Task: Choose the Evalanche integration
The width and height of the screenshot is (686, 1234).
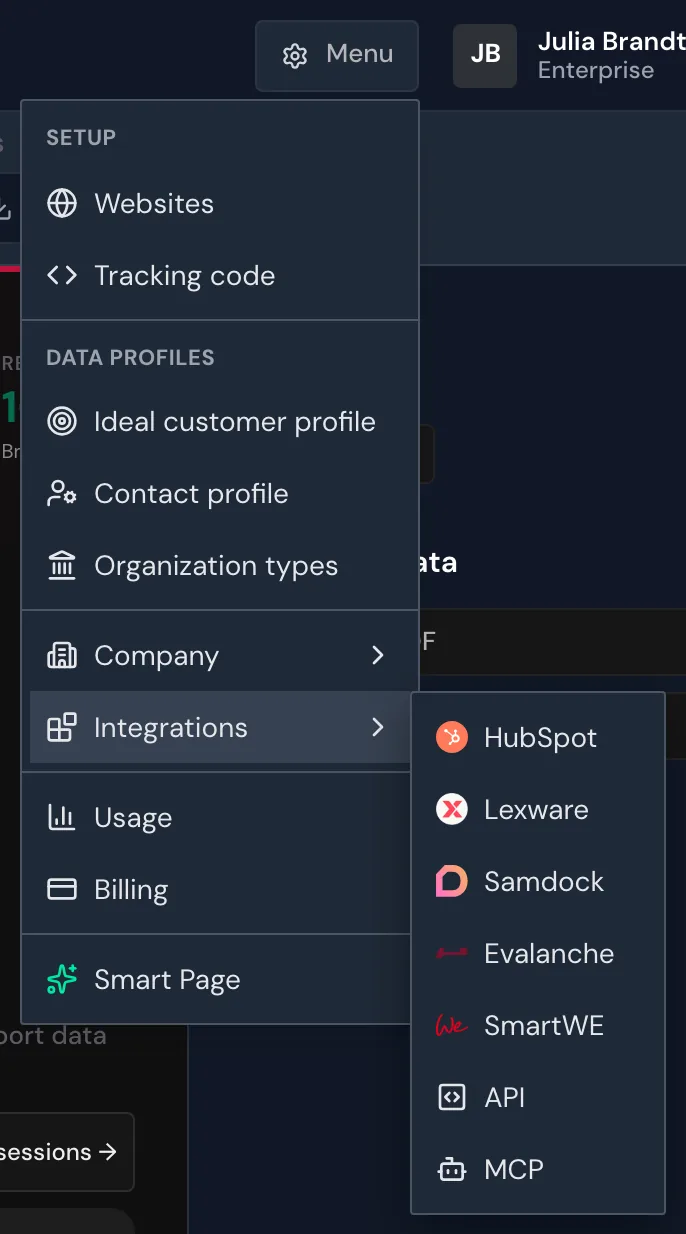Action: (538, 954)
